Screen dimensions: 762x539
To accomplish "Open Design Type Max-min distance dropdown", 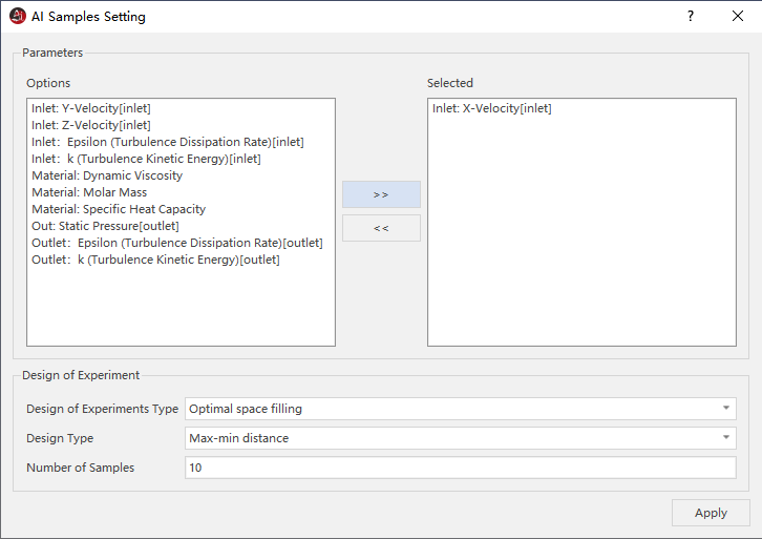I will 460,438.
